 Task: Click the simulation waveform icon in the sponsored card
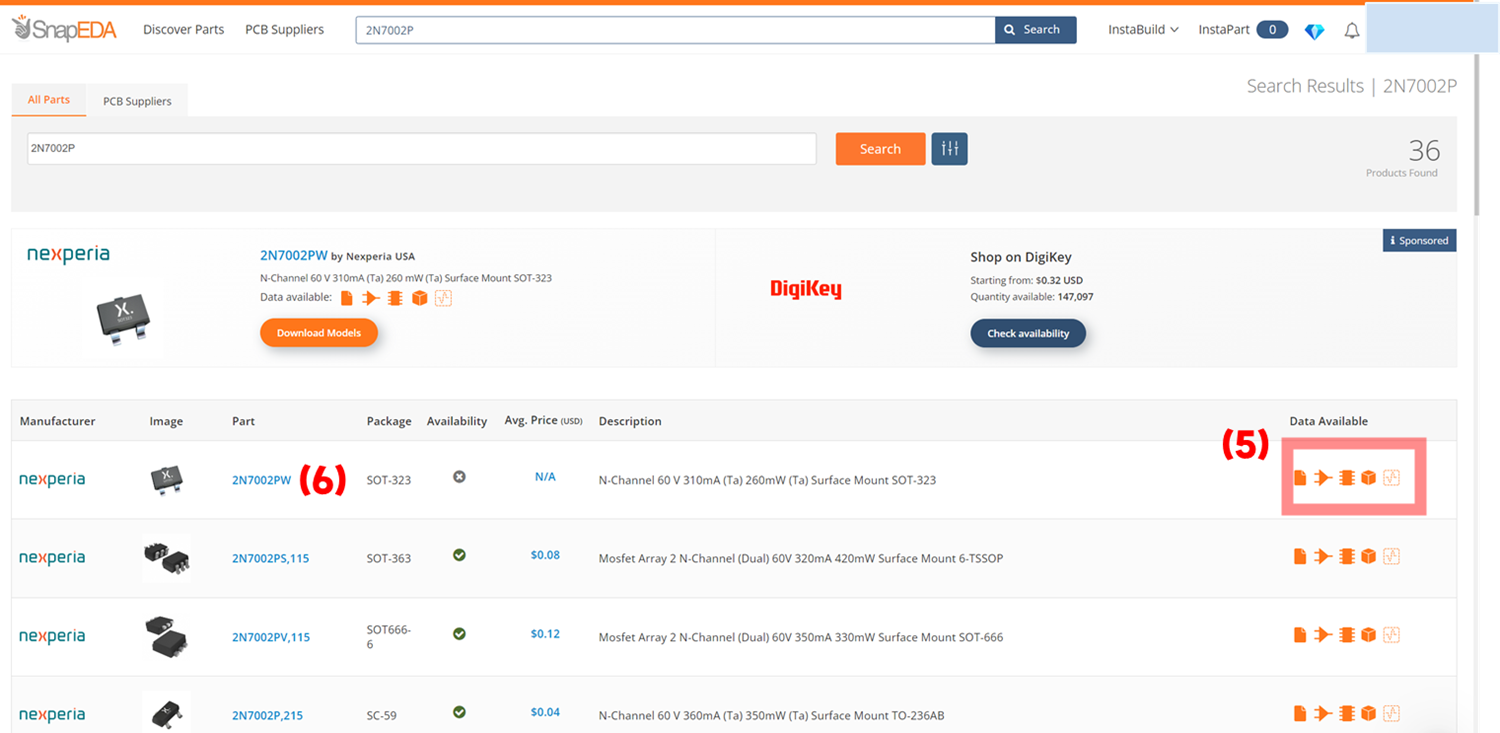click(443, 298)
